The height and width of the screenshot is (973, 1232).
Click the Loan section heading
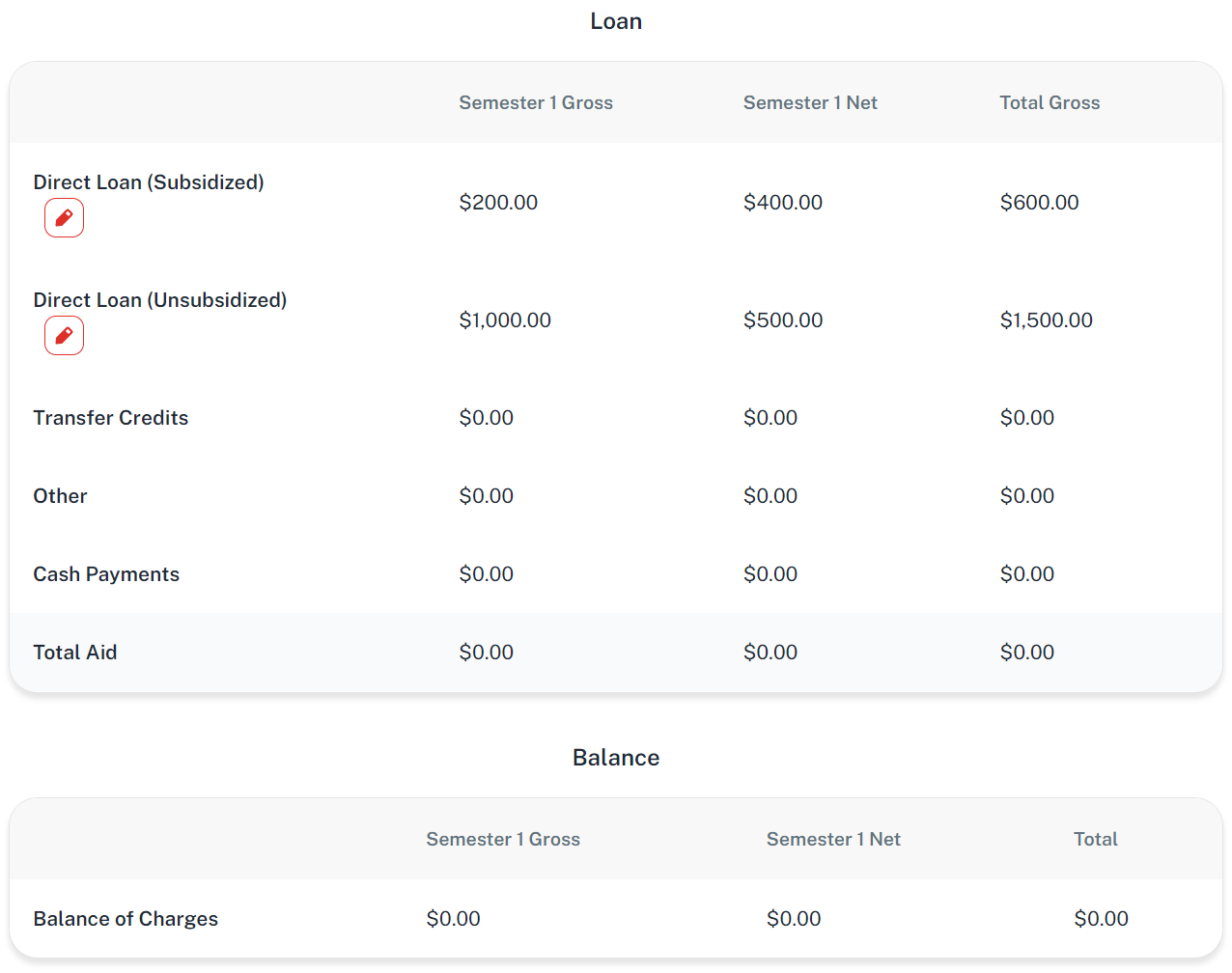pyautogui.click(x=616, y=21)
